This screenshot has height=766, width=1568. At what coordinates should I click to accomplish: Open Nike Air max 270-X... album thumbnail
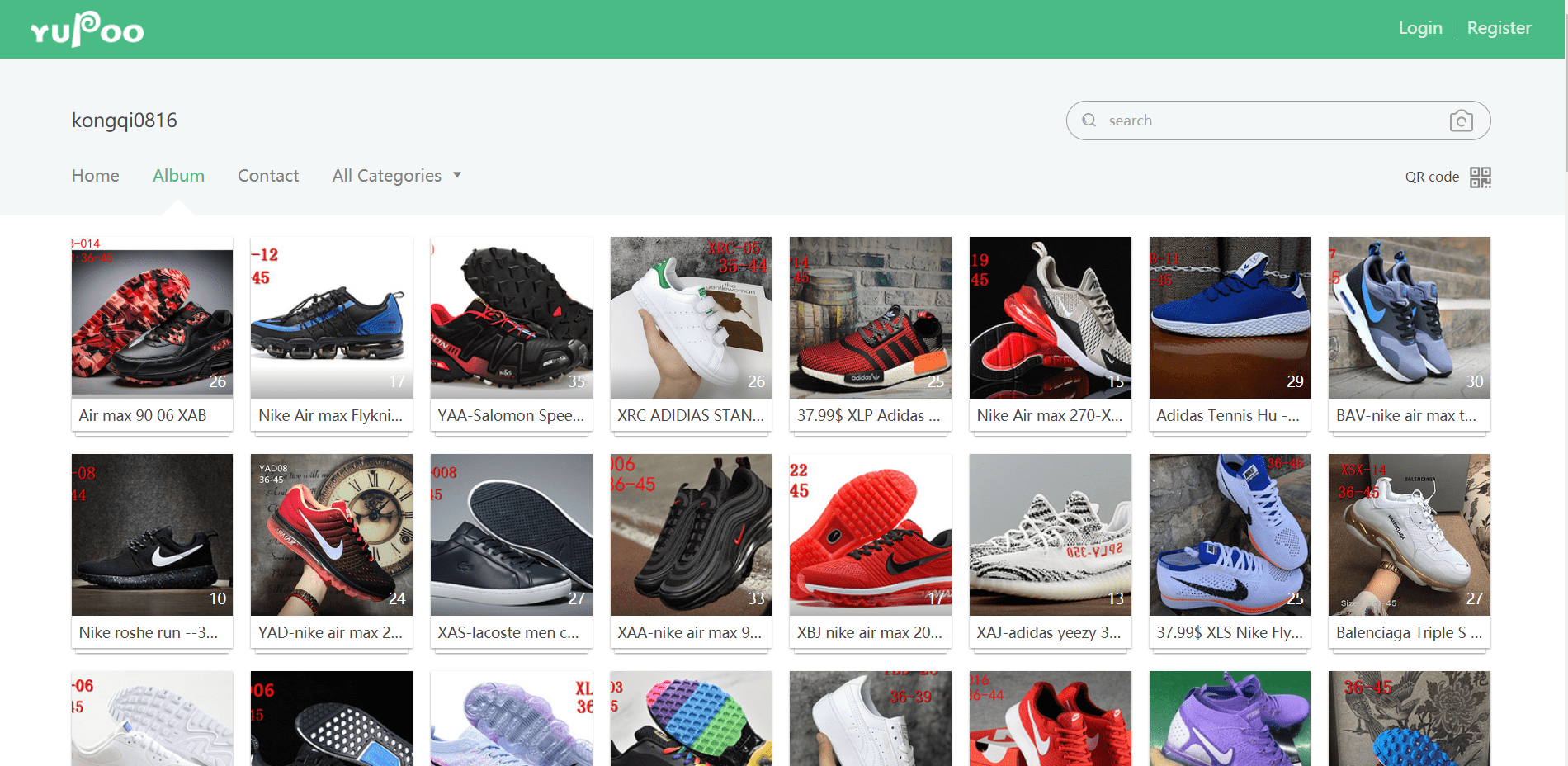(1051, 317)
